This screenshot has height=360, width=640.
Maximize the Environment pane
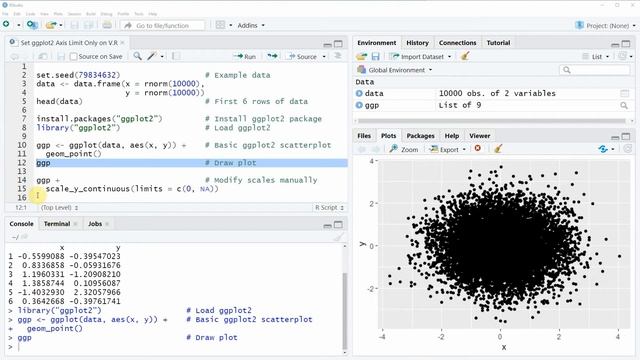(626, 43)
